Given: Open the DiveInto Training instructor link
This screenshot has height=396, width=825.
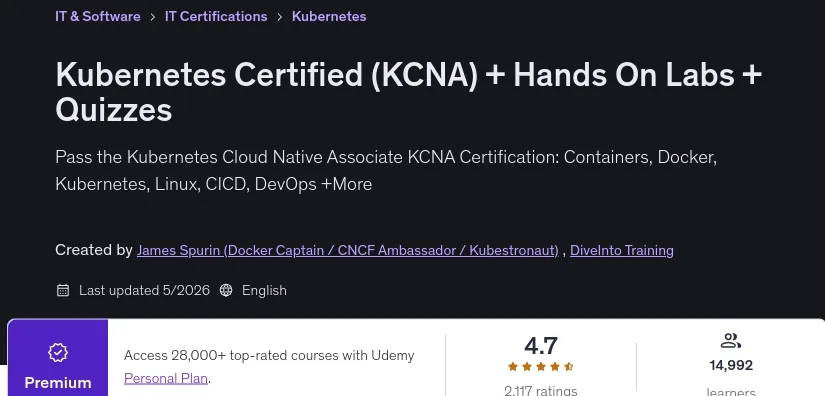Looking at the screenshot, I should click(x=621, y=250).
